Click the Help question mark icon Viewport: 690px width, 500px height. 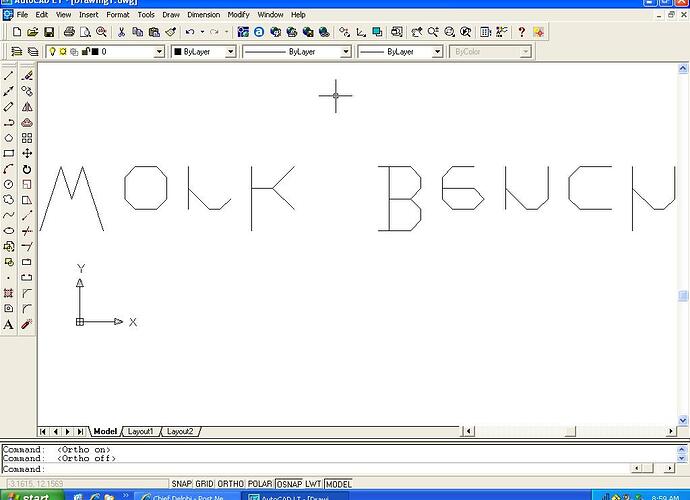521,32
